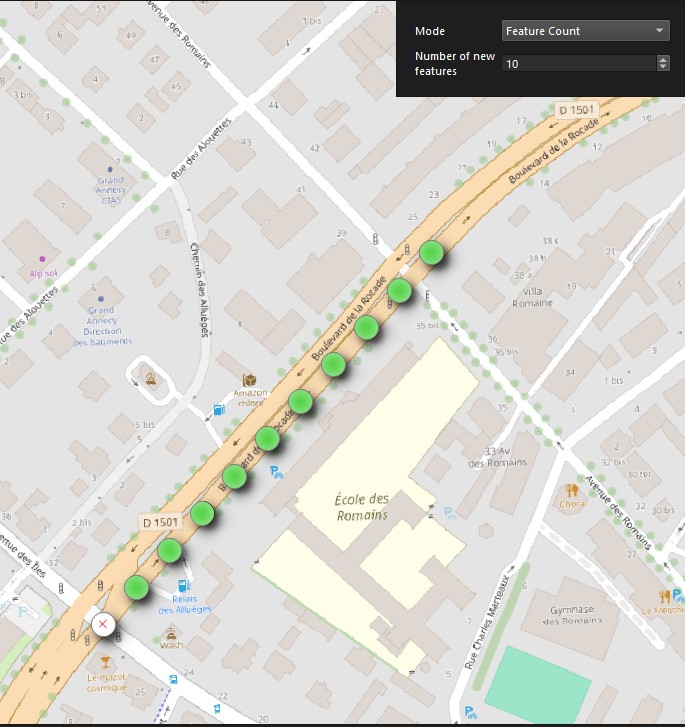Click the Gymnase des Romains building label

click(x=572, y=615)
